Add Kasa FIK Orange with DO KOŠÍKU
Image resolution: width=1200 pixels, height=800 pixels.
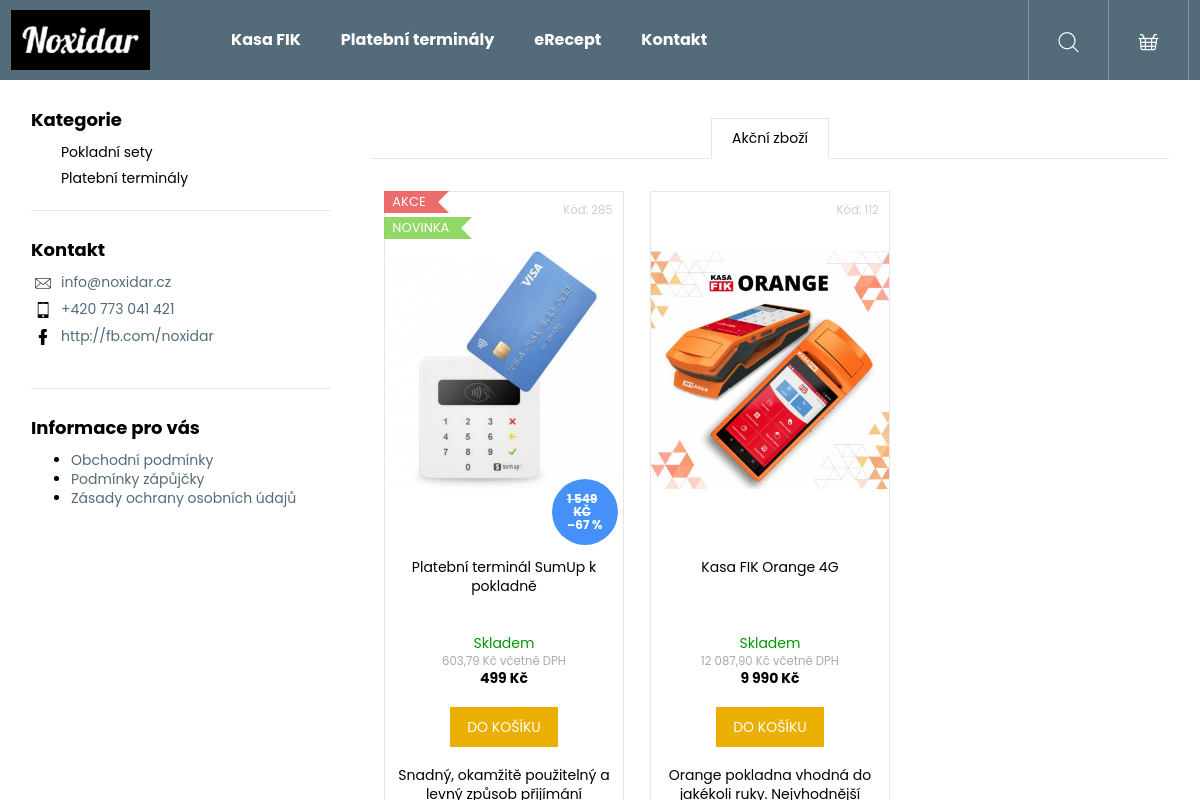click(770, 727)
